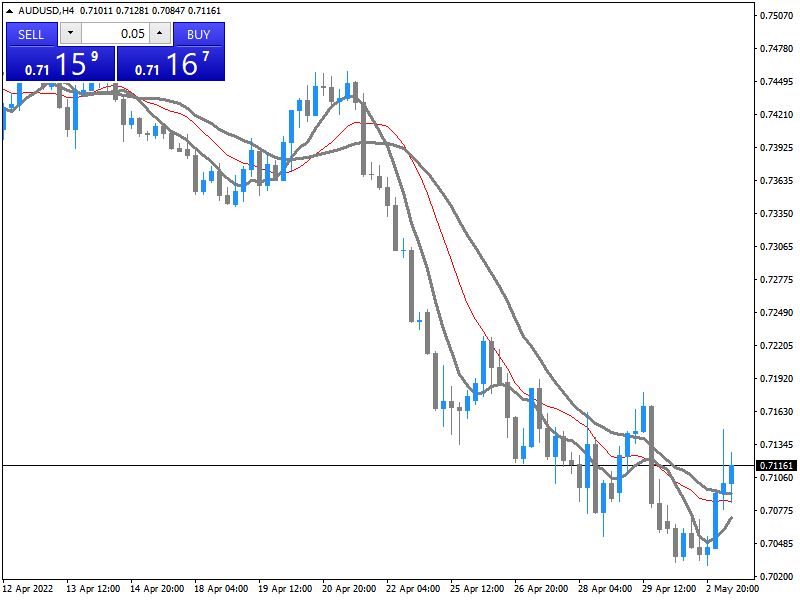Click the latest blue candle on chart
Image resolution: width=800 pixels, height=600 pixels.
coord(731,475)
